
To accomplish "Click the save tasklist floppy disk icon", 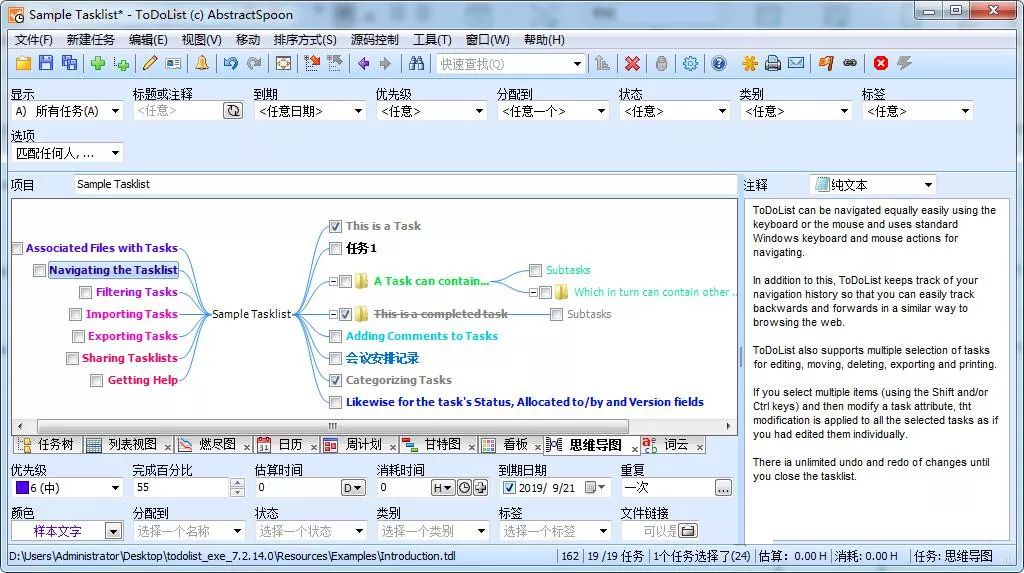I will point(46,63).
